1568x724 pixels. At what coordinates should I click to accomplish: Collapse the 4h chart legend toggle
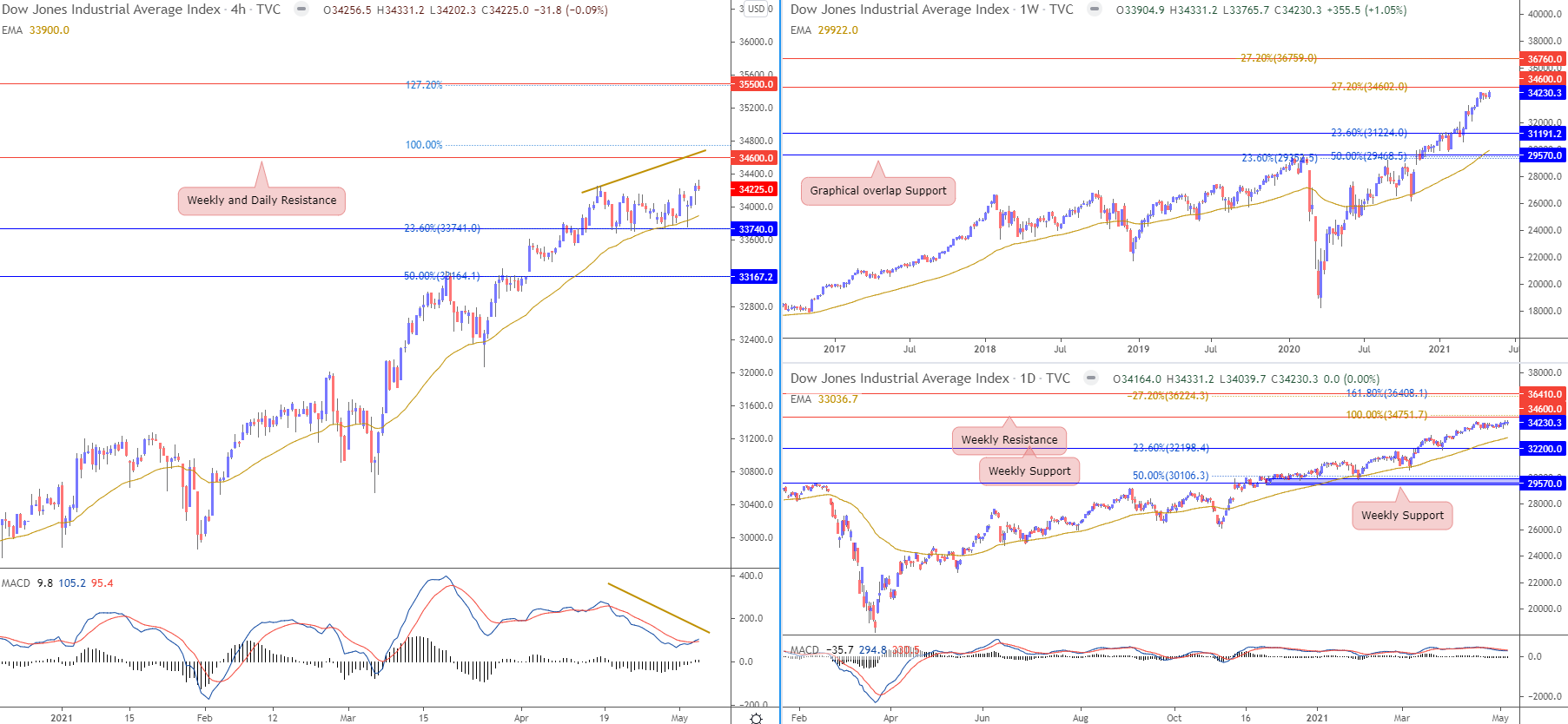(301, 10)
